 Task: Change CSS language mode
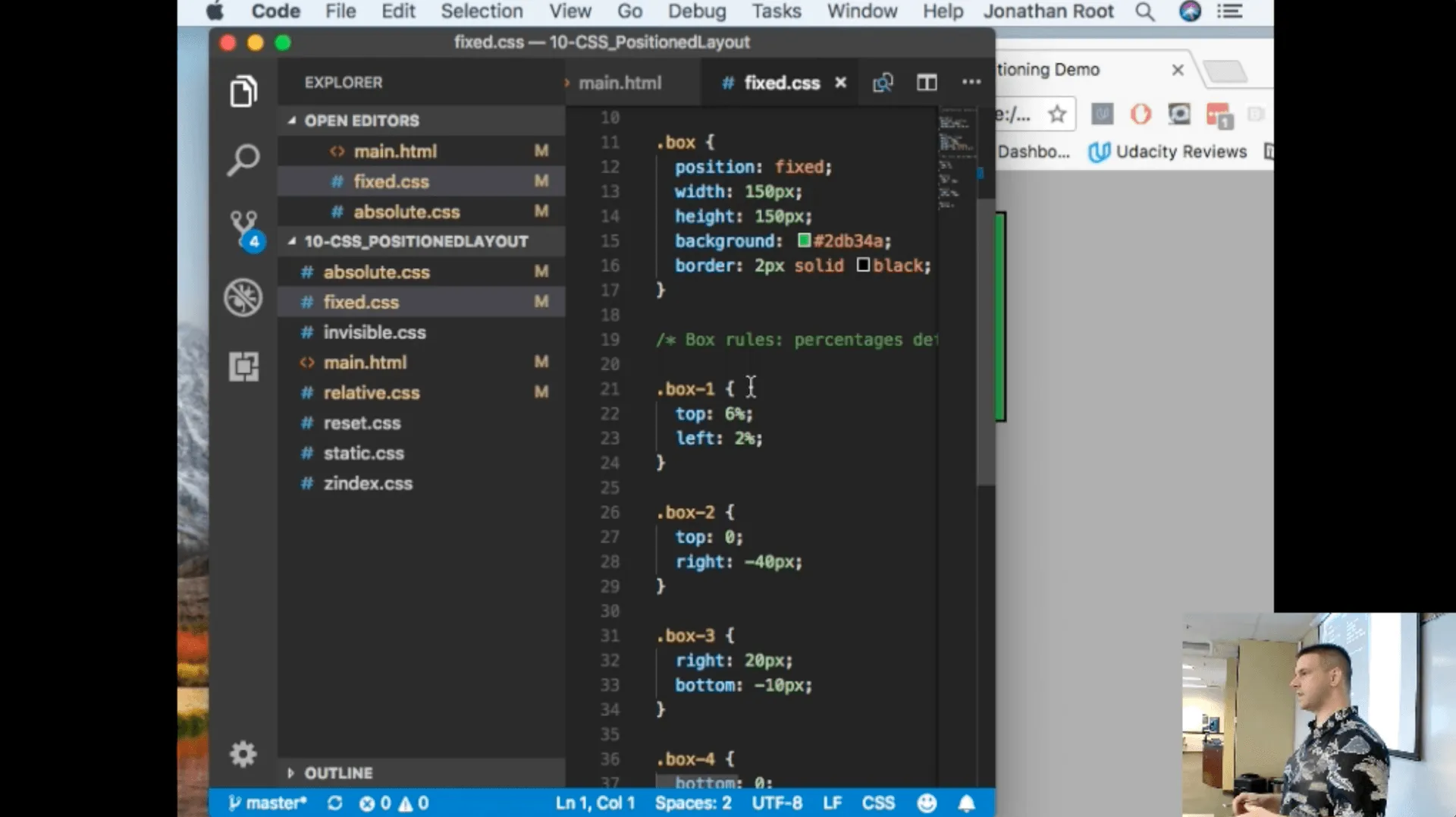(x=878, y=803)
